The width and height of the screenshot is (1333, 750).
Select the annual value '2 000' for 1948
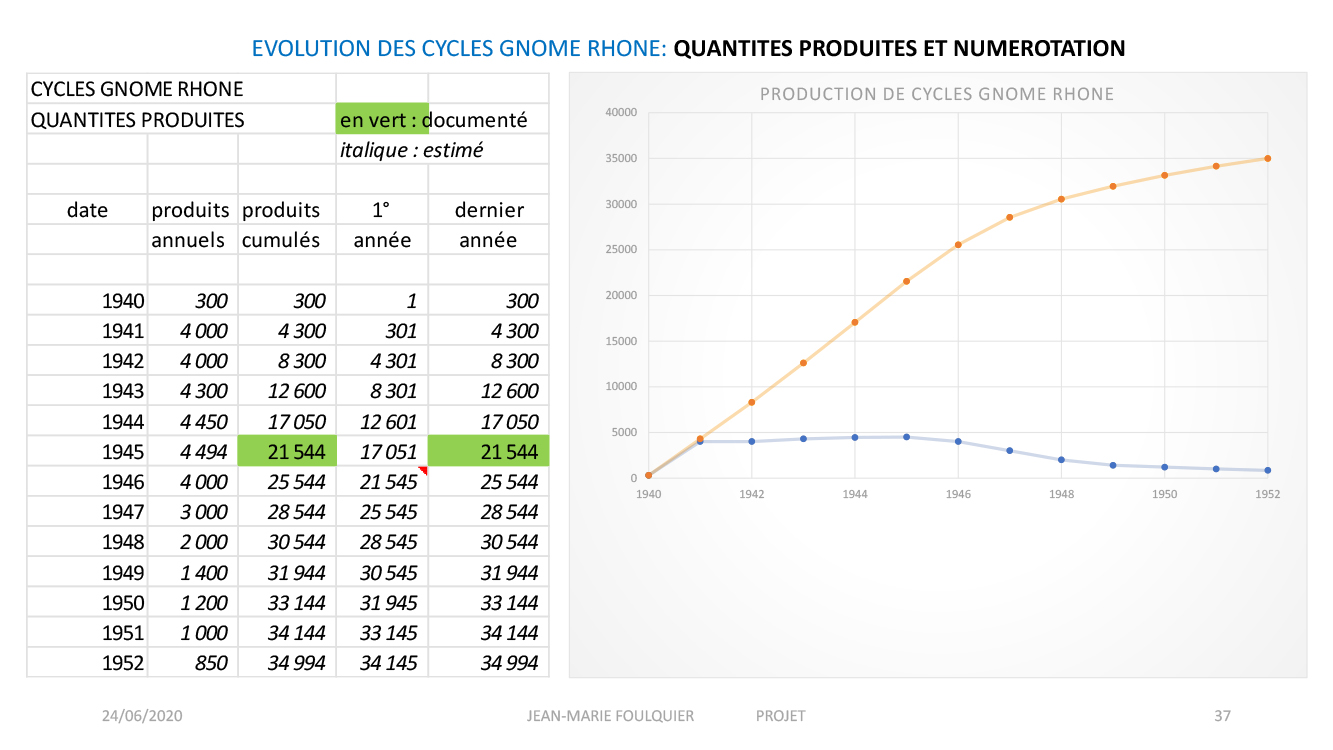pyautogui.click(x=192, y=542)
